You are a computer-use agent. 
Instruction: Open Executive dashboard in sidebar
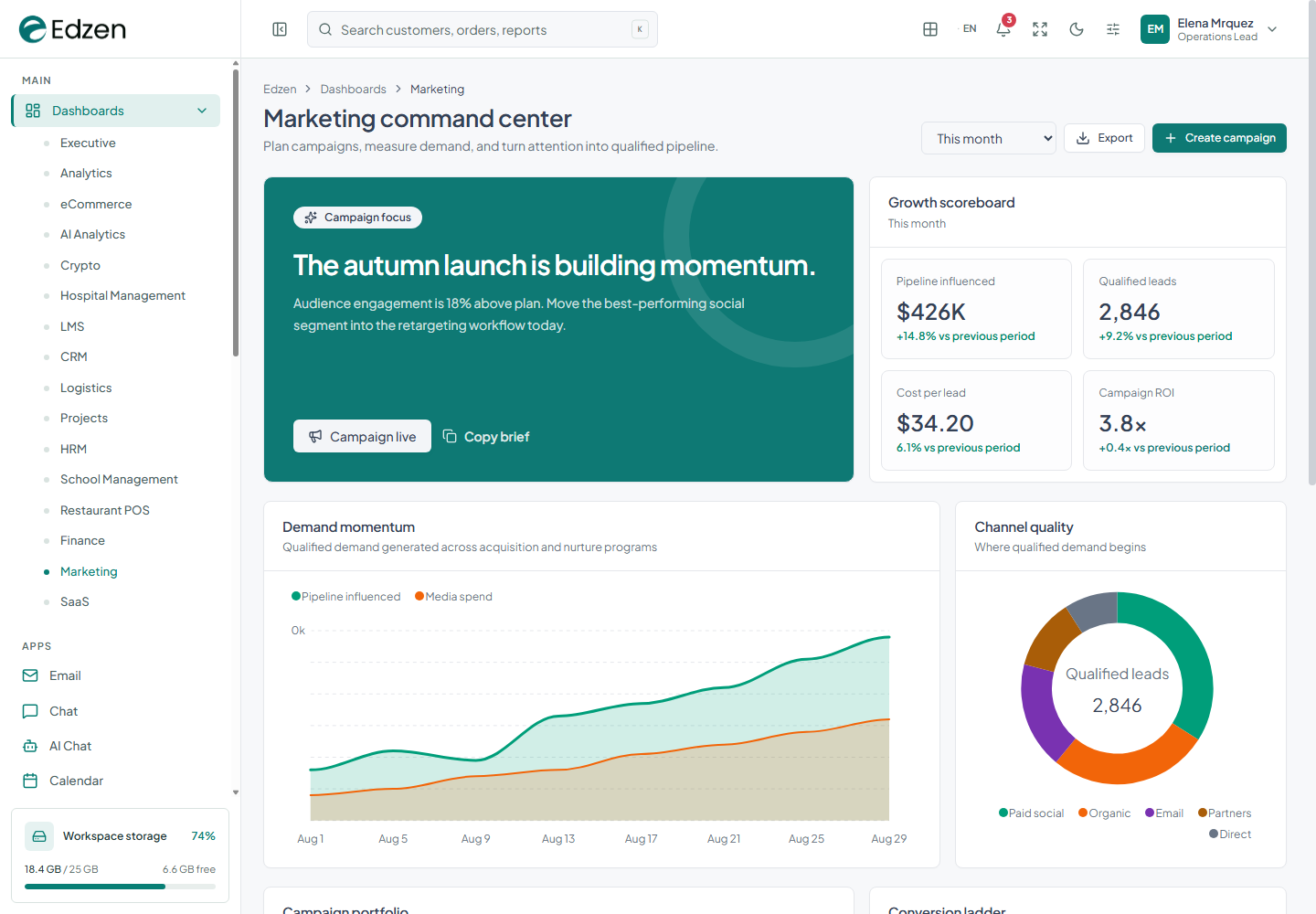88,143
